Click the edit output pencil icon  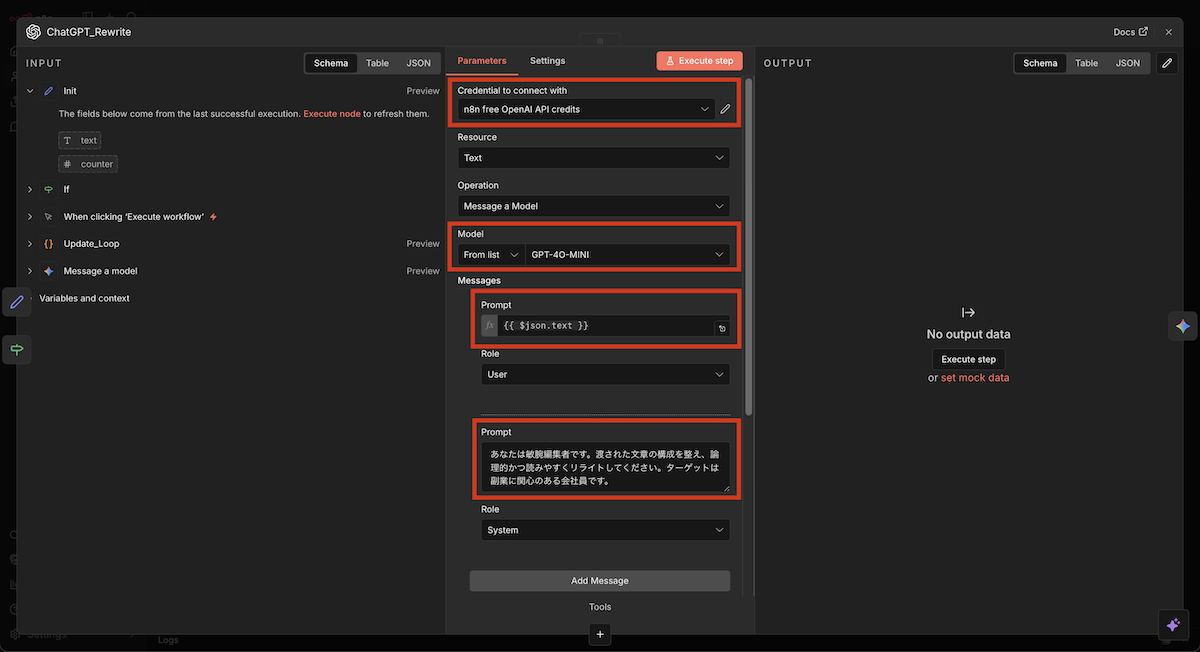[1166, 63]
